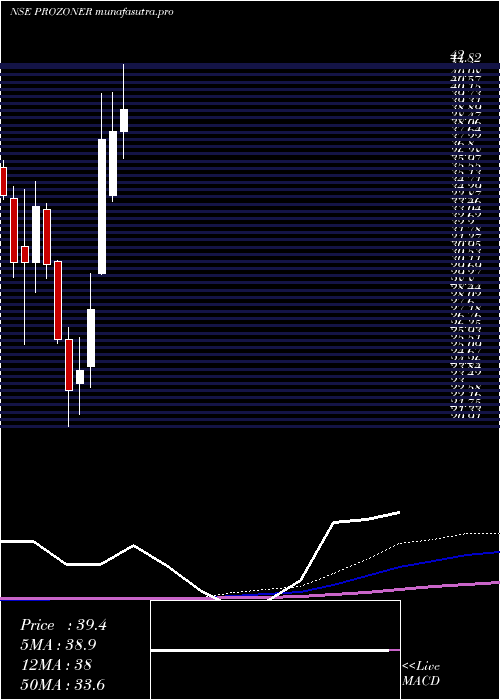500x700 pixels.
Task: Click the tallest white candlestick body
Action: pyautogui.click(x=102, y=207)
